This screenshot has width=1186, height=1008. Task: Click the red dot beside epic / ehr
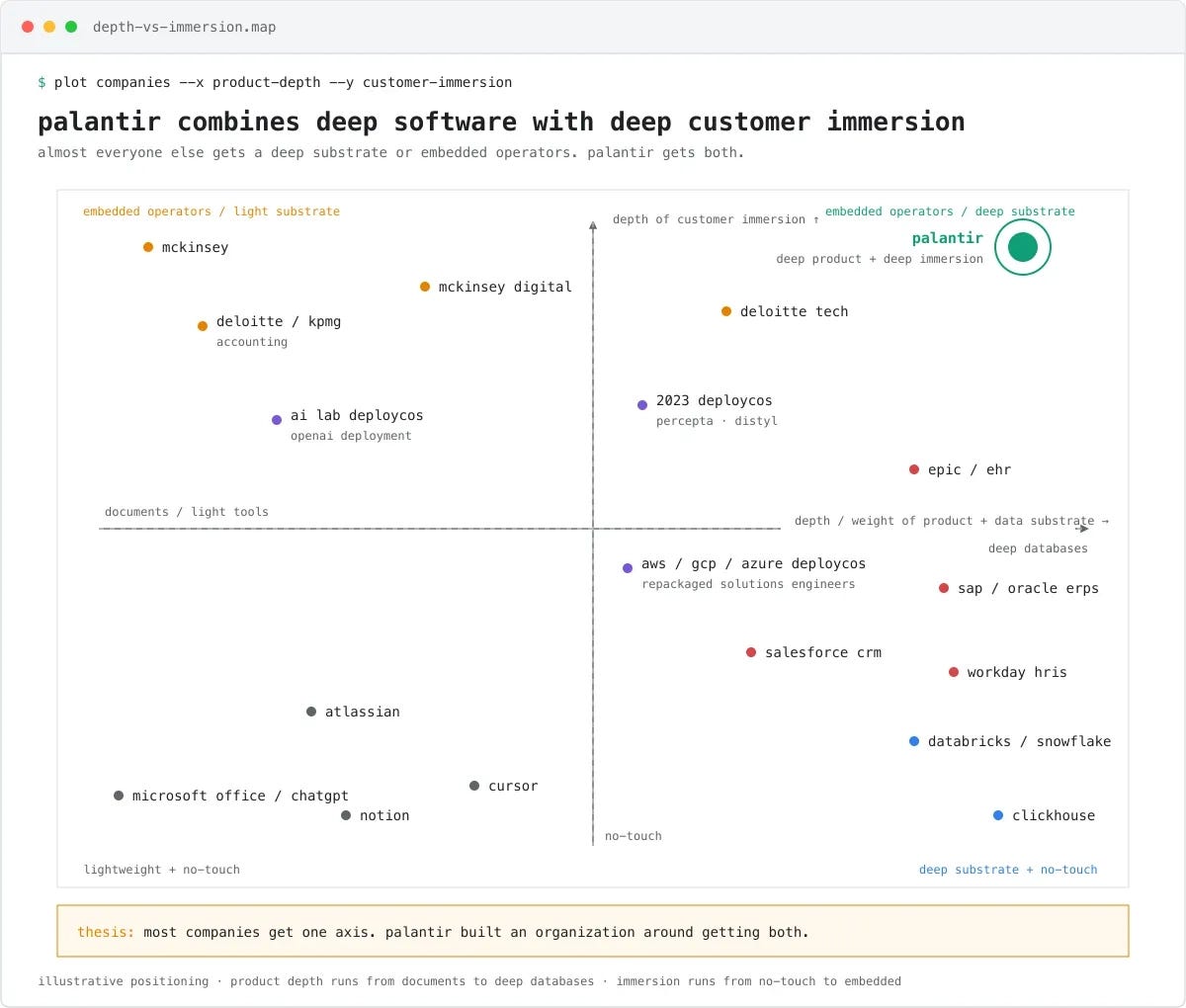coord(914,469)
